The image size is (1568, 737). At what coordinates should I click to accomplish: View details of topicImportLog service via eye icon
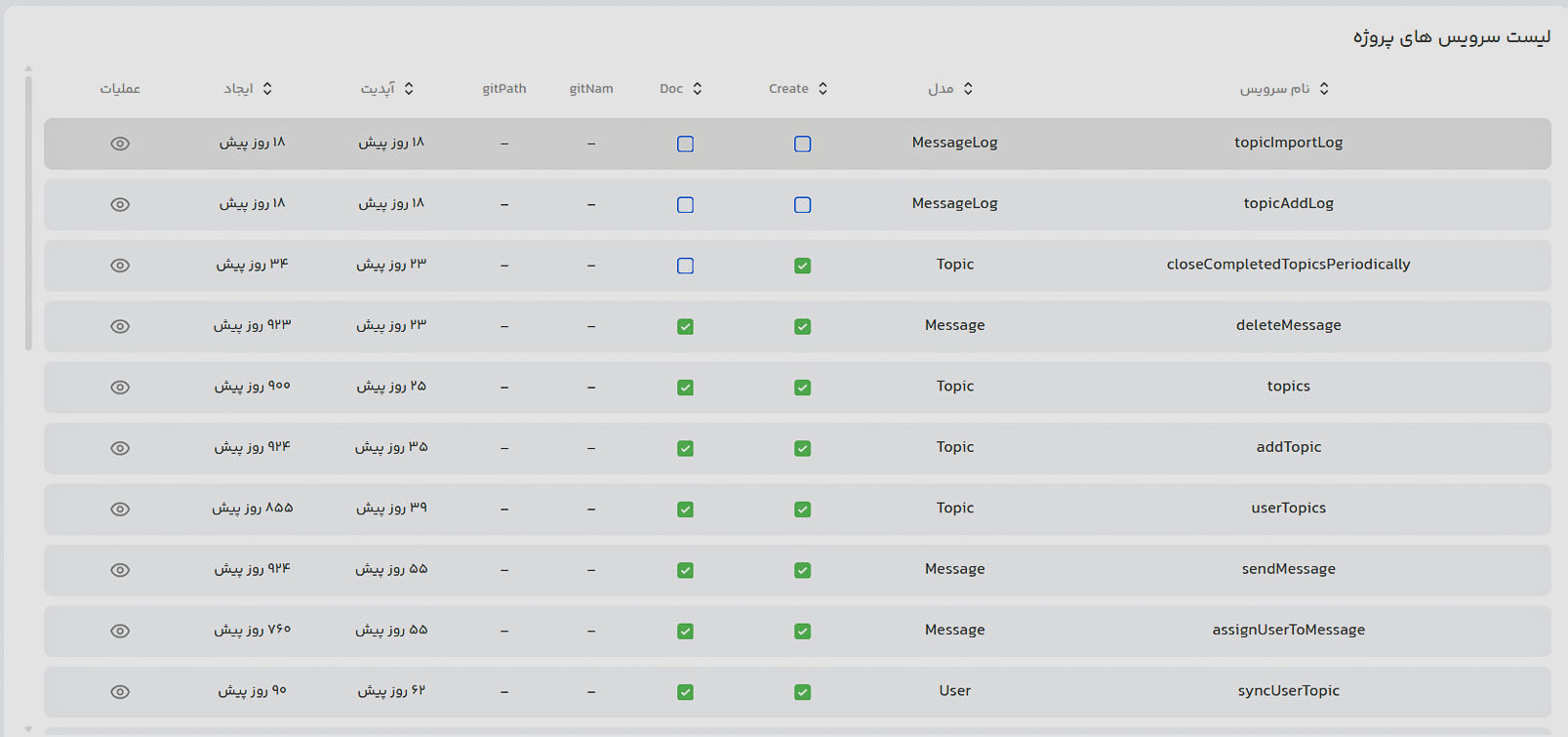point(120,143)
